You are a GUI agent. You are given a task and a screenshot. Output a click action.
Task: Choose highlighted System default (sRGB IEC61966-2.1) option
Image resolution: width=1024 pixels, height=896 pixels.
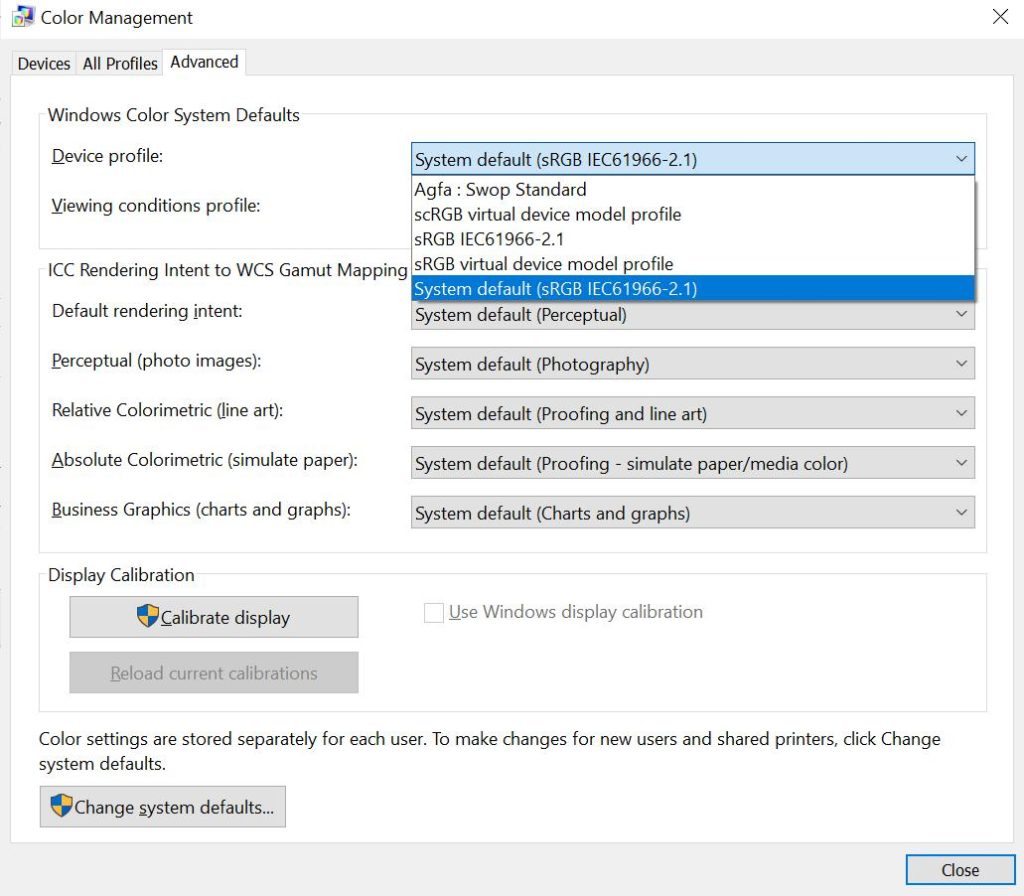[556, 288]
